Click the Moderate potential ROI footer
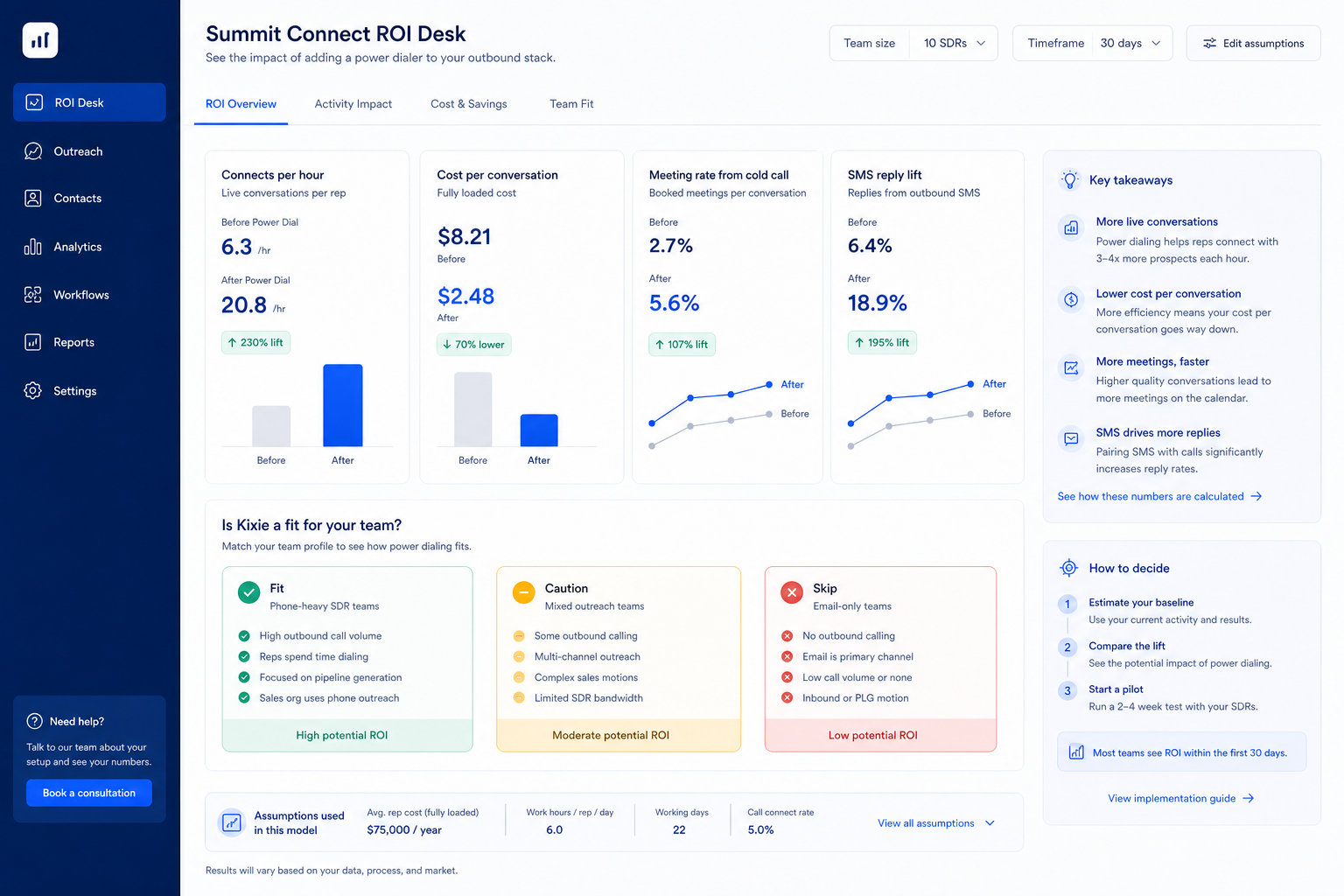 tap(619, 735)
